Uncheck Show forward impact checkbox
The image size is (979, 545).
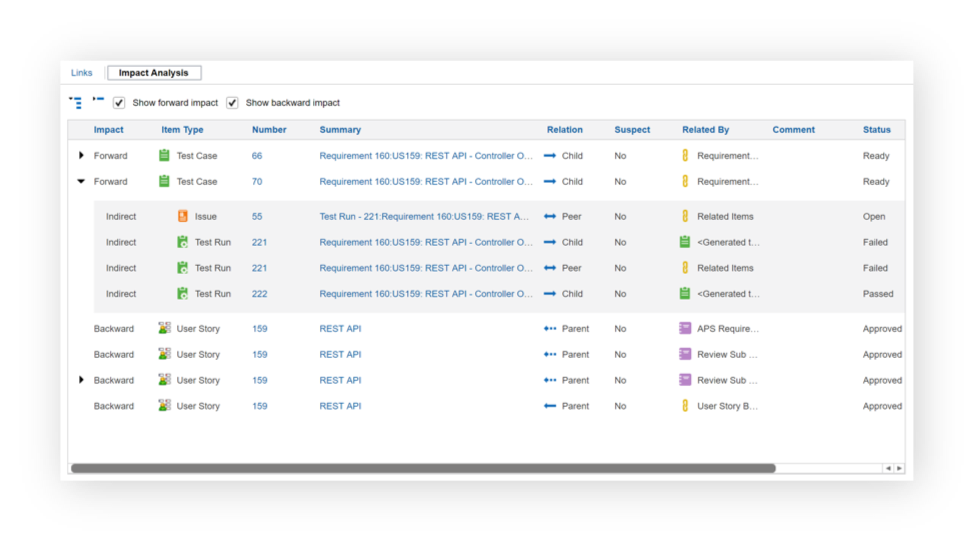(119, 103)
